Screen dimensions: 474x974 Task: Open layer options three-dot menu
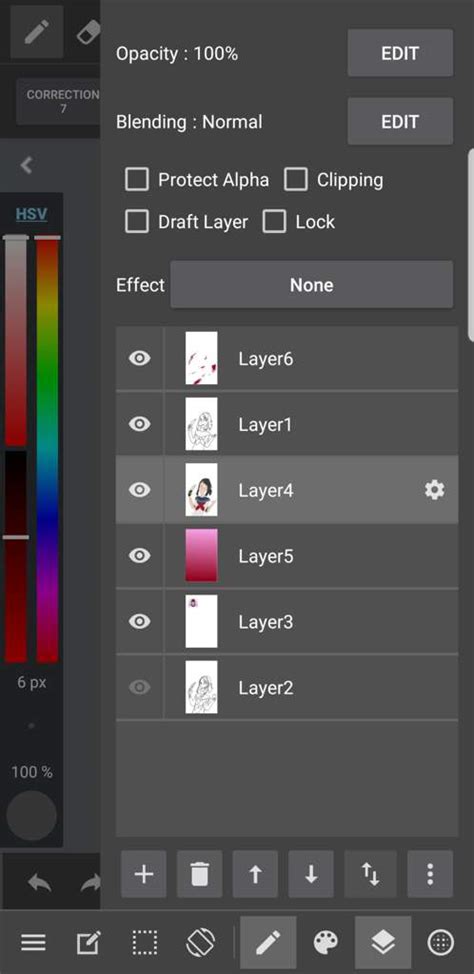click(430, 874)
